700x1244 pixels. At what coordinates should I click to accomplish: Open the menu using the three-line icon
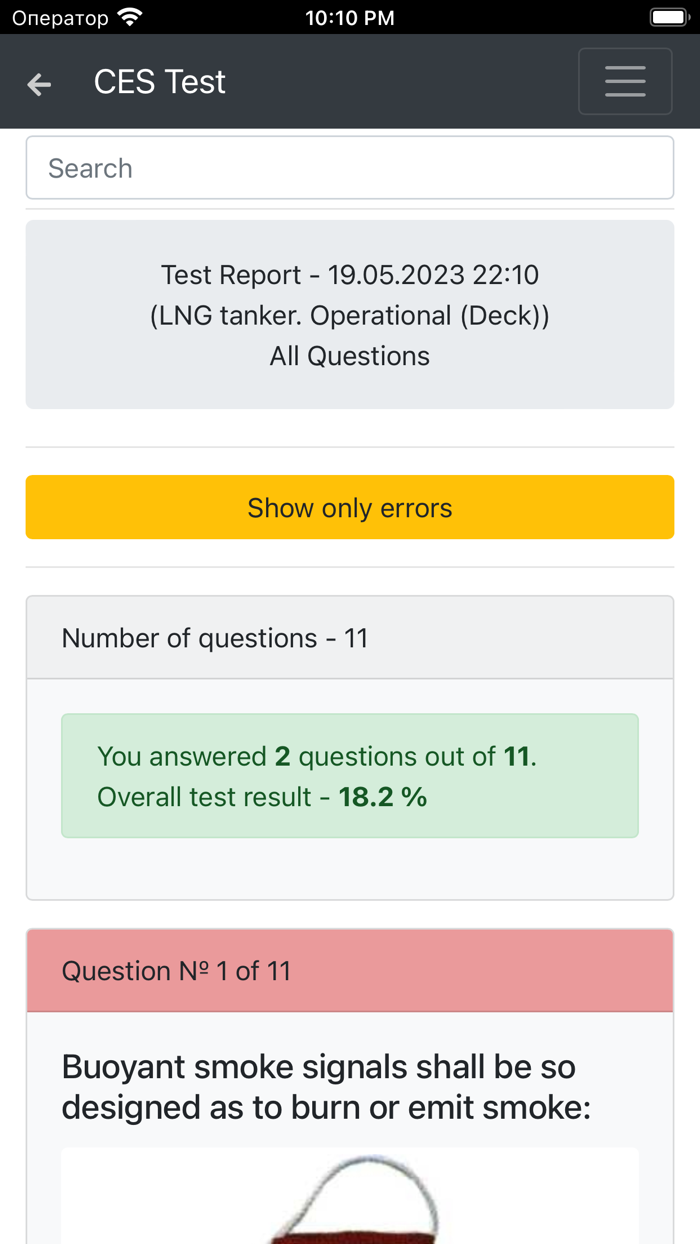(x=625, y=81)
